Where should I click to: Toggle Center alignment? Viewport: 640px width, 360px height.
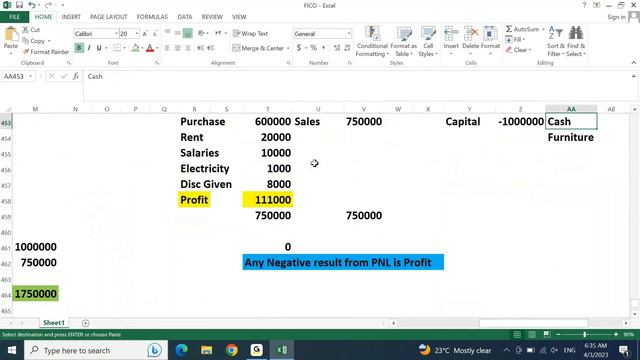(x=177, y=48)
